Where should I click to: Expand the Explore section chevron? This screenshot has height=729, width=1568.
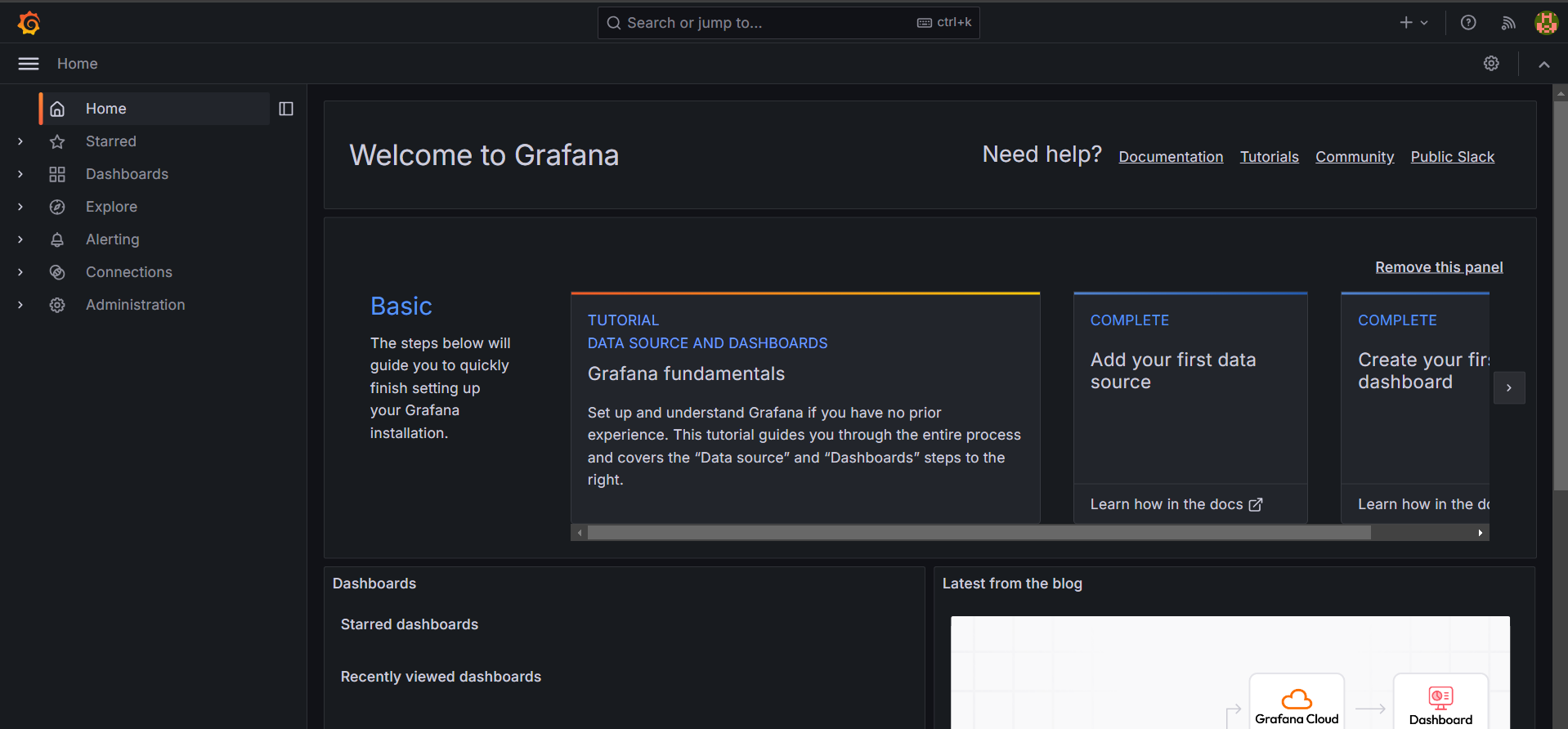20,207
